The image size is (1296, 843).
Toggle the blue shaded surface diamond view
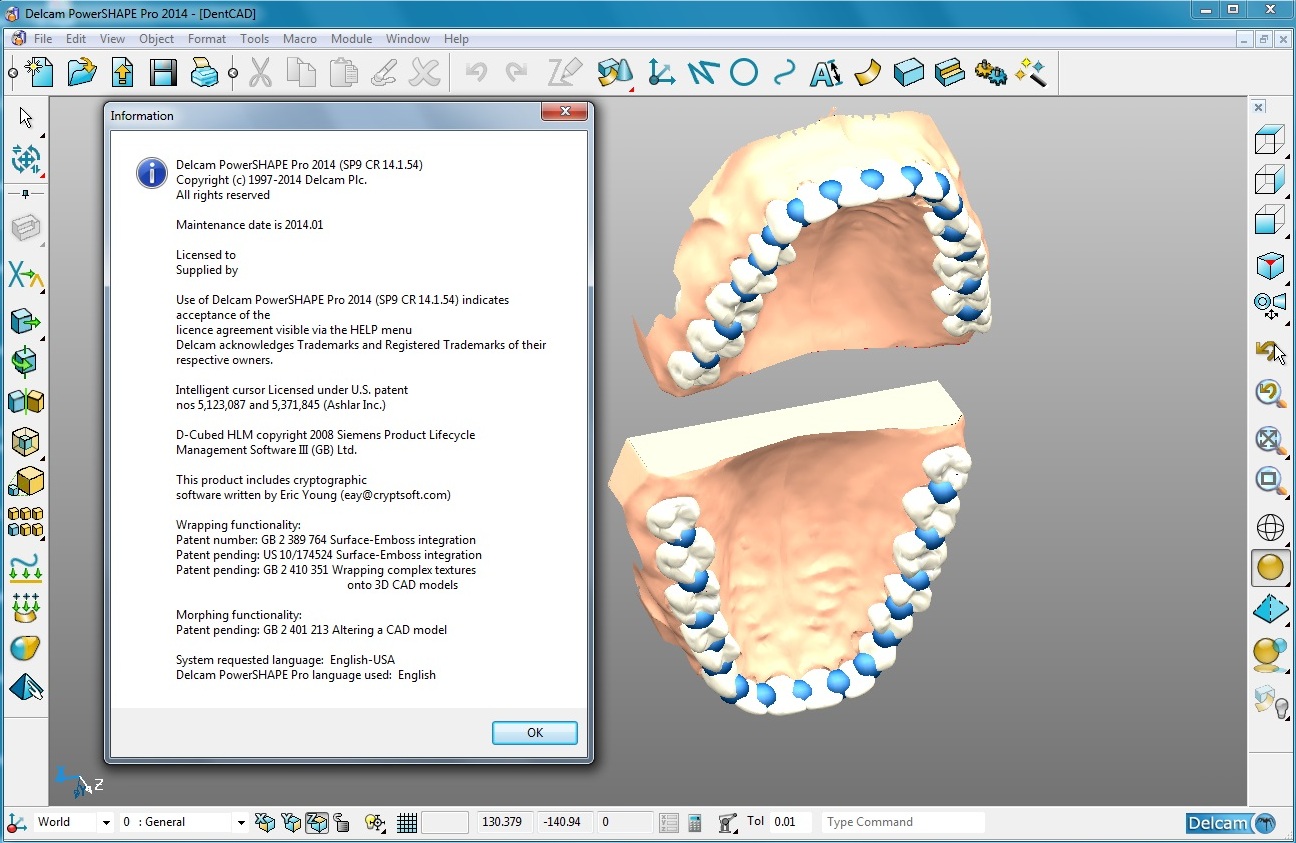(x=1270, y=608)
